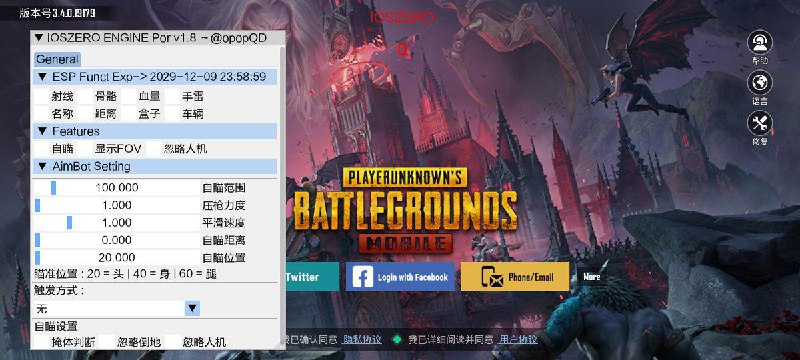Image resolution: width=800 pixels, height=360 pixels.
Task: Click the 瞄准位置 hint text line
Action: (125, 274)
